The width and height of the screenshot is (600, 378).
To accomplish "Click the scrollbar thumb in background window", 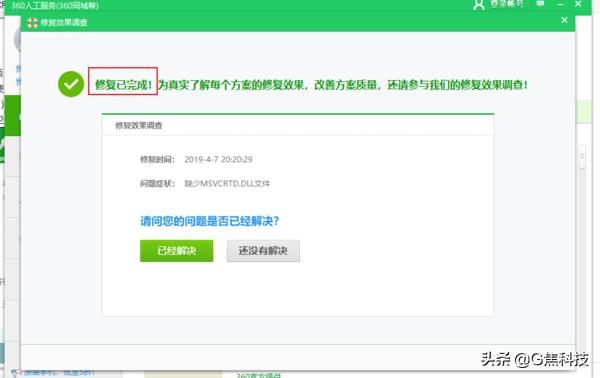I will 582,156.
